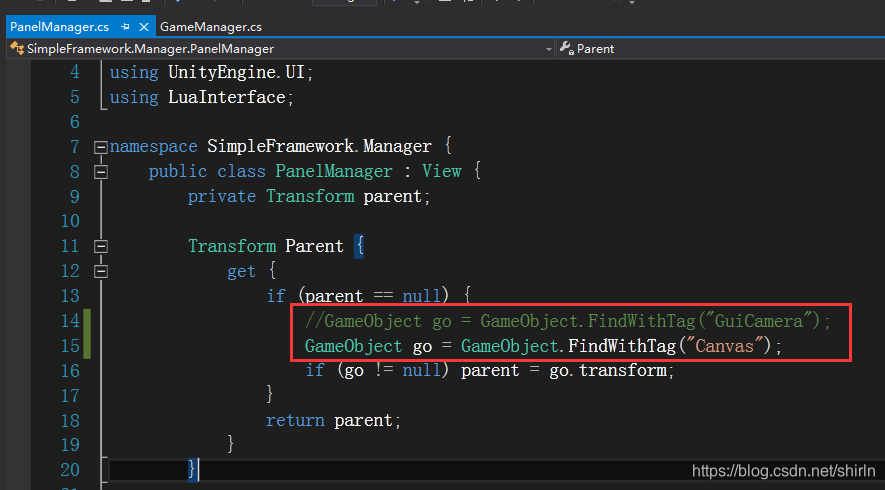Image resolution: width=885 pixels, height=490 pixels.
Task: Click line number 14 in the margin
Action: coord(70,321)
